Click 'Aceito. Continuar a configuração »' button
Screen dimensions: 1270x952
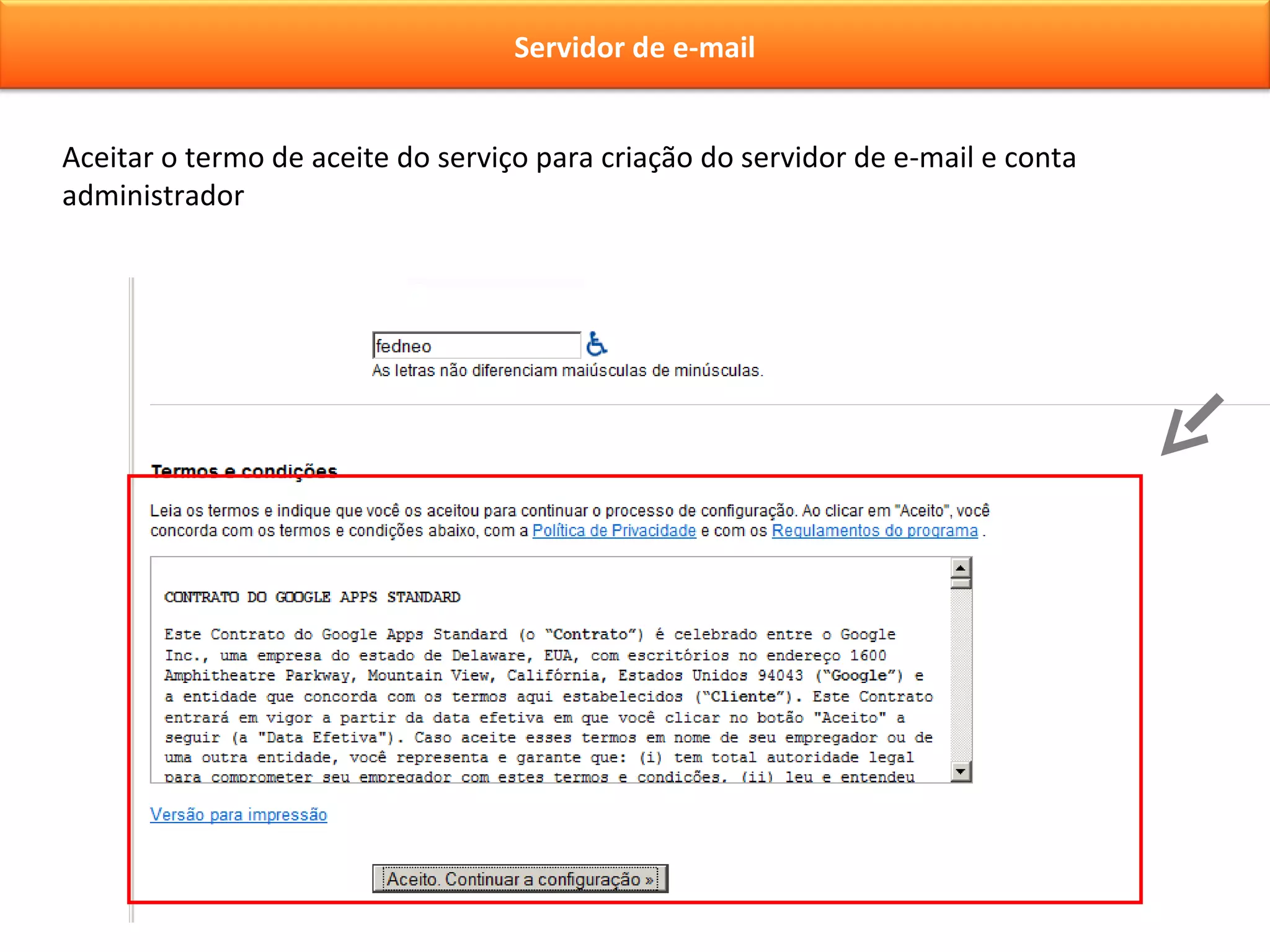(x=520, y=879)
